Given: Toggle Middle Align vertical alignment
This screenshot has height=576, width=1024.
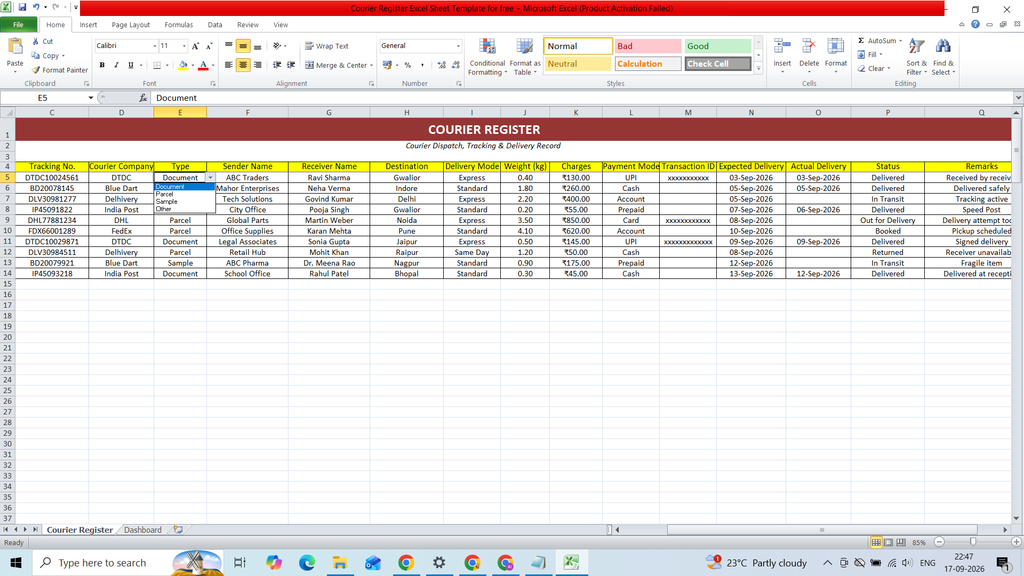Looking at the screenshot, I should point(243,46).
